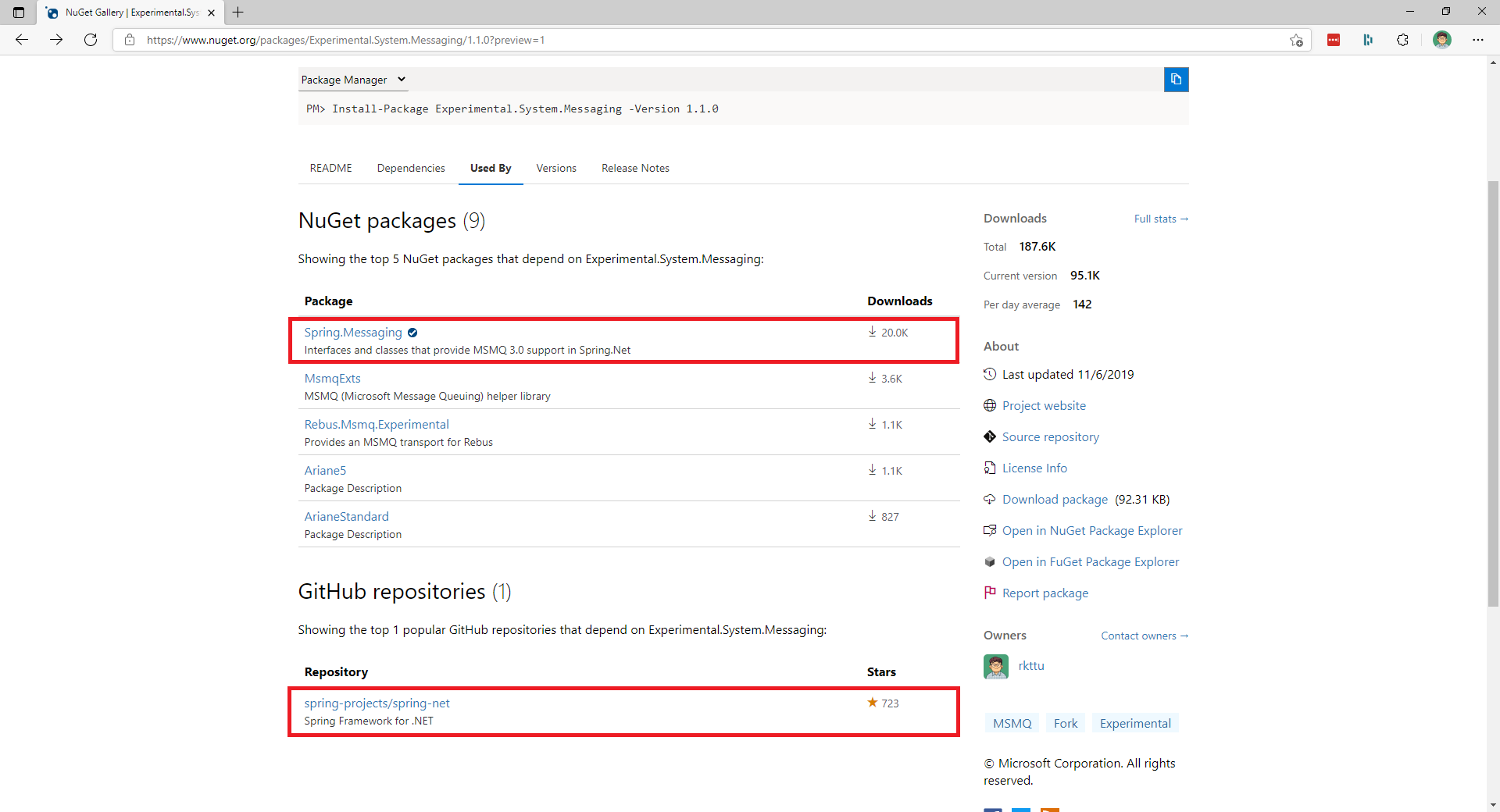Select the Release Notes tab

(x=635, y=169)
